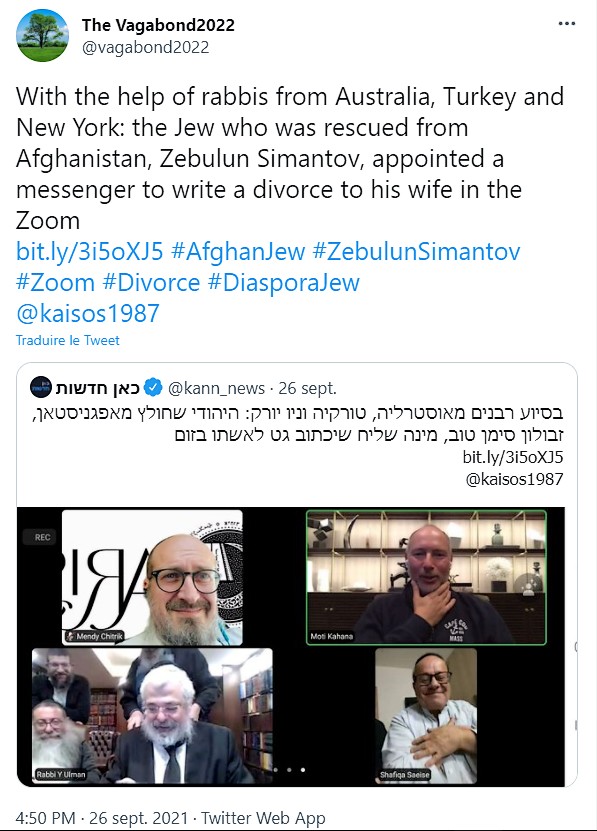The width and height of the screenshot is (597, 831).
Task: Click The Vagabond2022 tree profile avatar
Action: click(42, 36)
